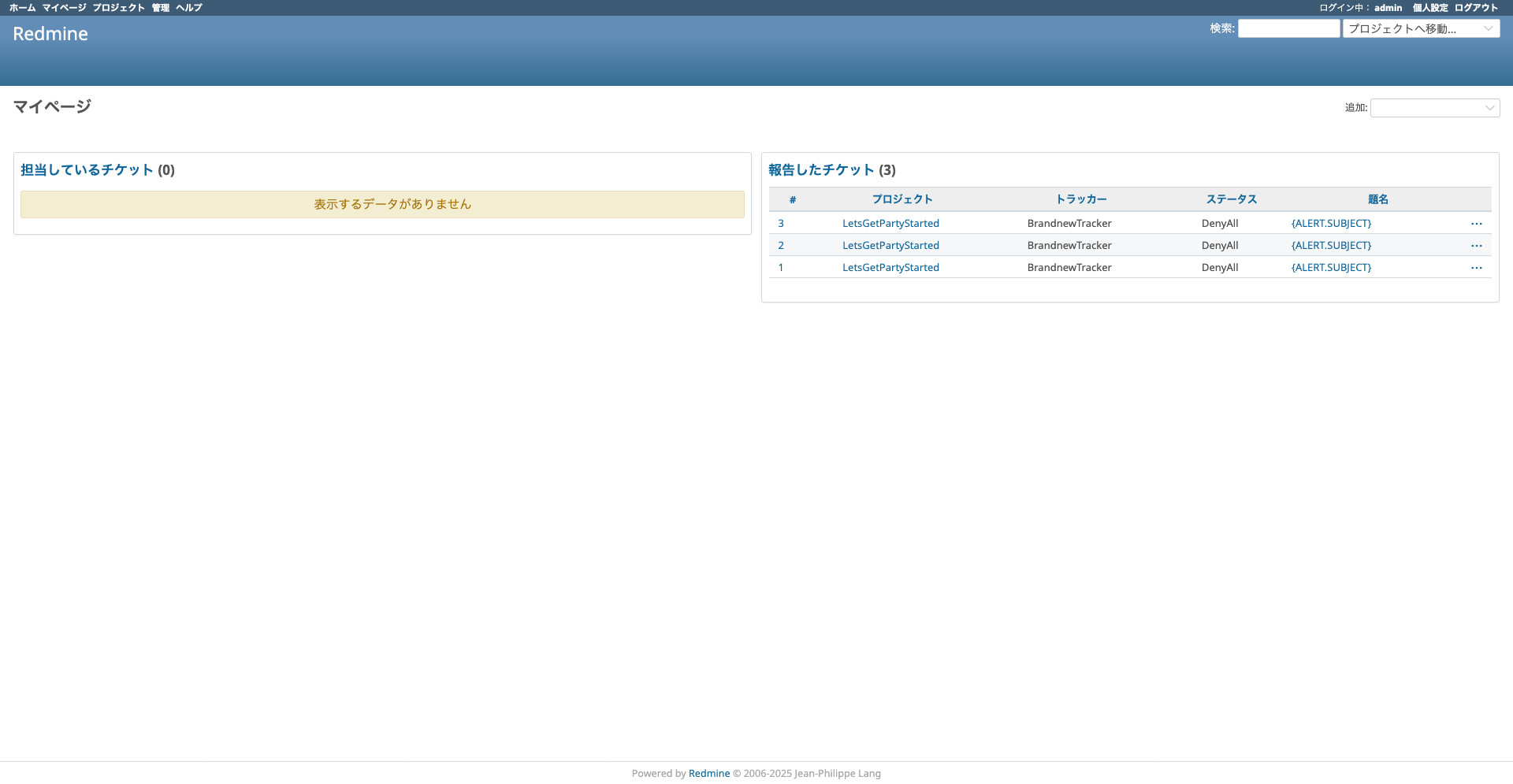Open 担当しているチケット heading link
1513x784 pixels.
pos(87,170)
